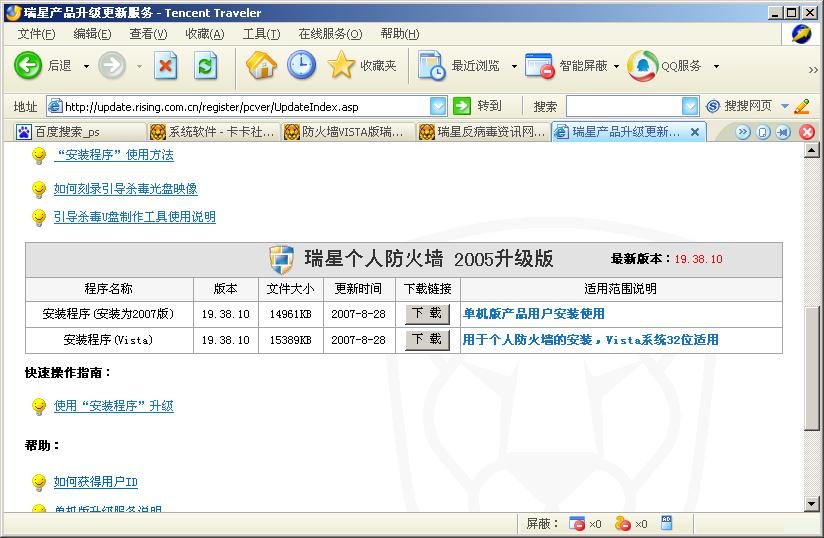Open the 如何获得用户ID link
Screen dimensions: 824x538
pos(96,482)
